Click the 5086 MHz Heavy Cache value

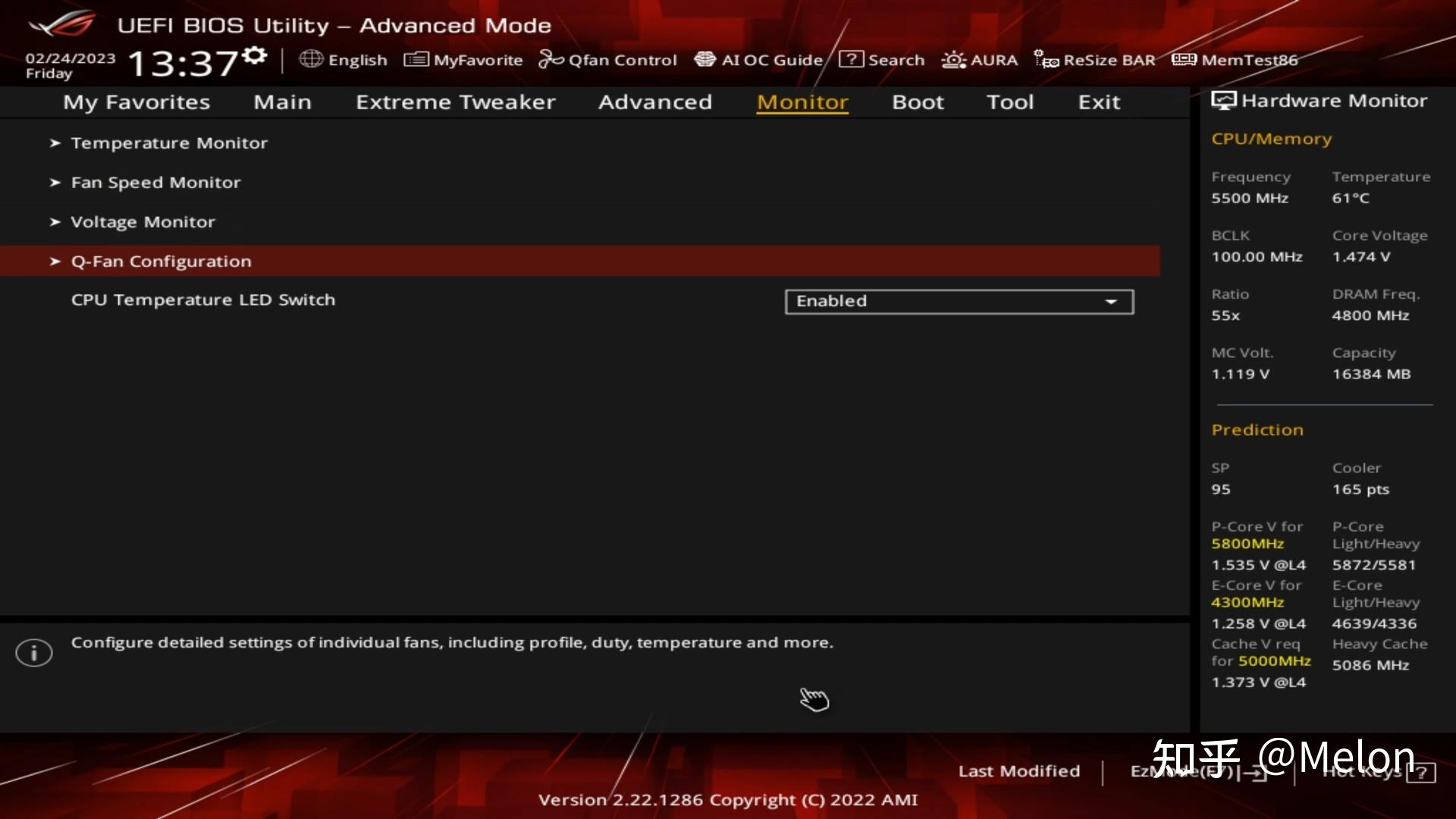point(1370,665)
